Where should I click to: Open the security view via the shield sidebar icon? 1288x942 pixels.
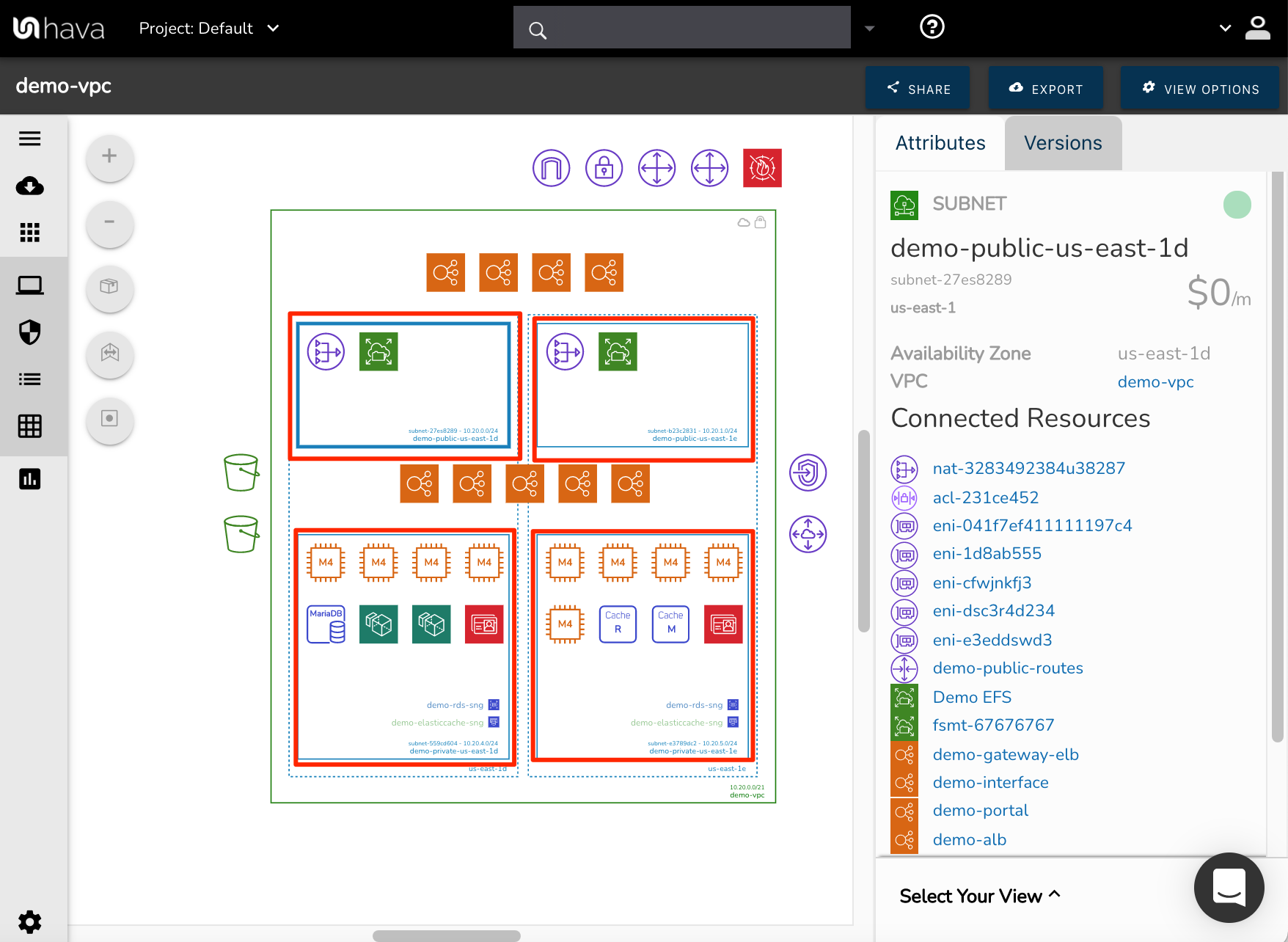pyautogui.click(x=29, y=332)
